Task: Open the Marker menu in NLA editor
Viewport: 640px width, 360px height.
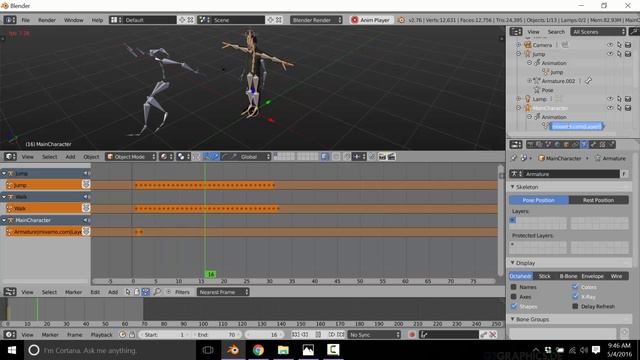Action: (73, 292)
